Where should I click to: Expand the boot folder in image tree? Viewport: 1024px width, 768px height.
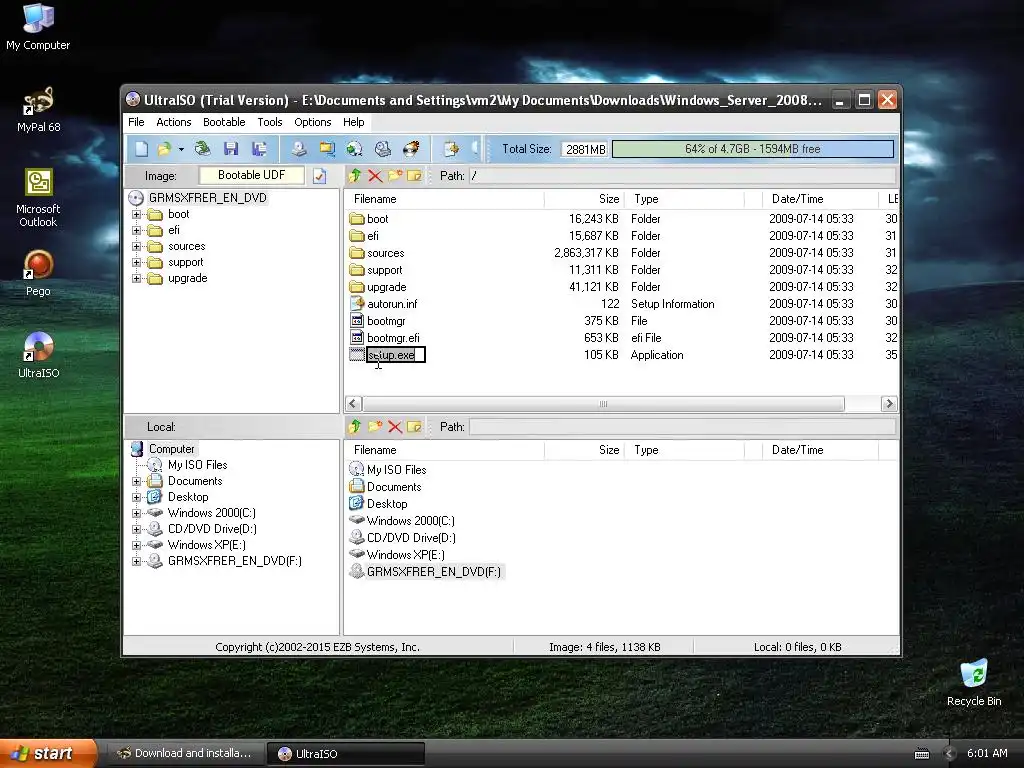point(136,214)
